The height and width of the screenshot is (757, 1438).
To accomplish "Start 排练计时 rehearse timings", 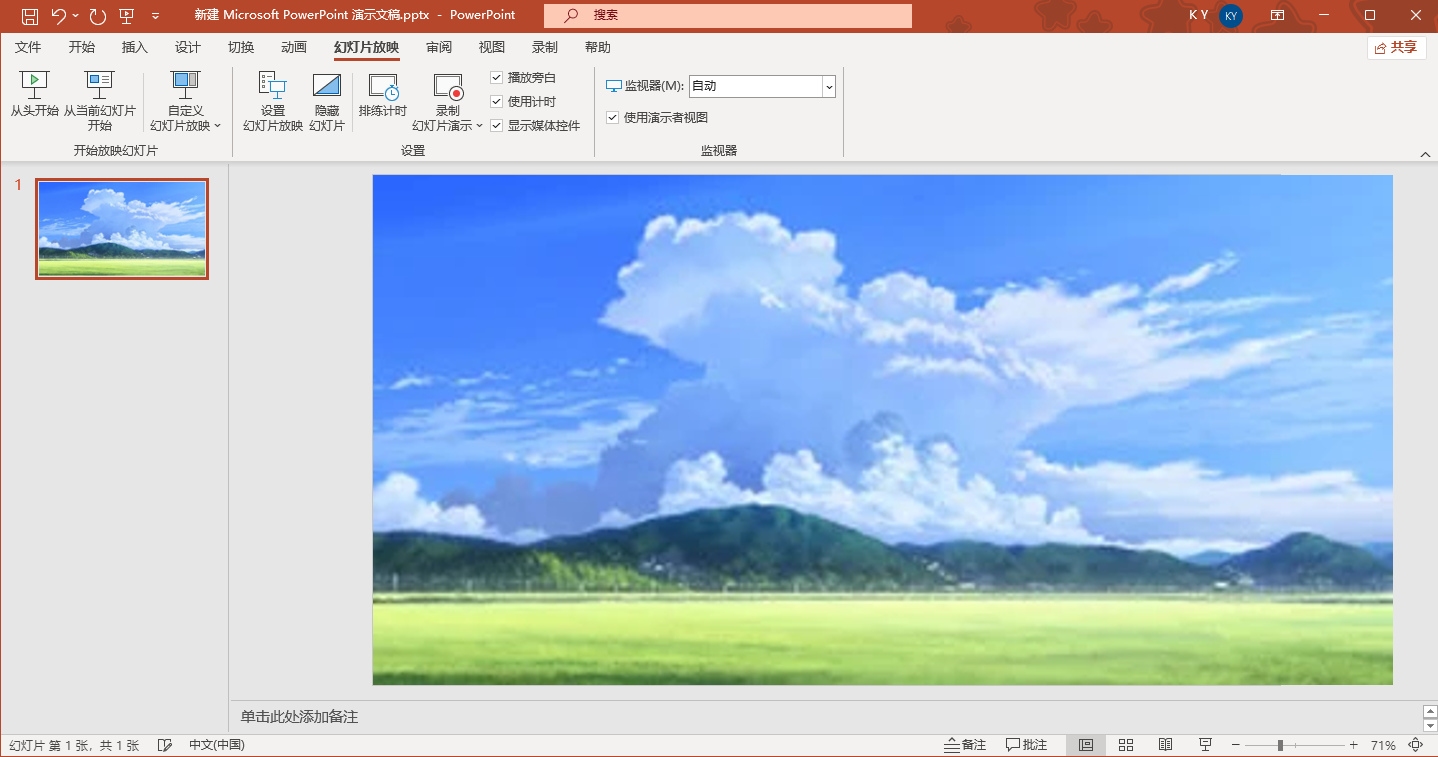I will click(383, 95).
